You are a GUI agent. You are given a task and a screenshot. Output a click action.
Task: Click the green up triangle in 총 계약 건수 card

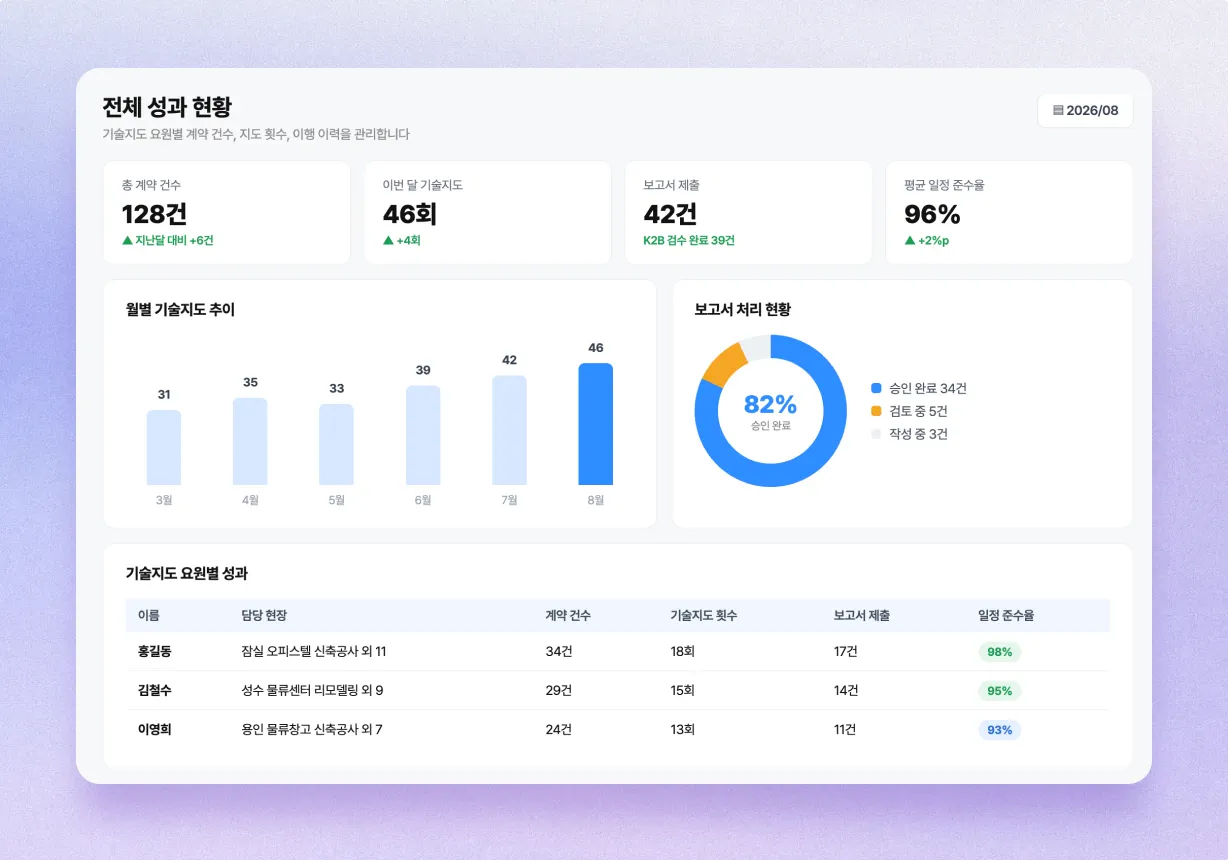[127, 240]
